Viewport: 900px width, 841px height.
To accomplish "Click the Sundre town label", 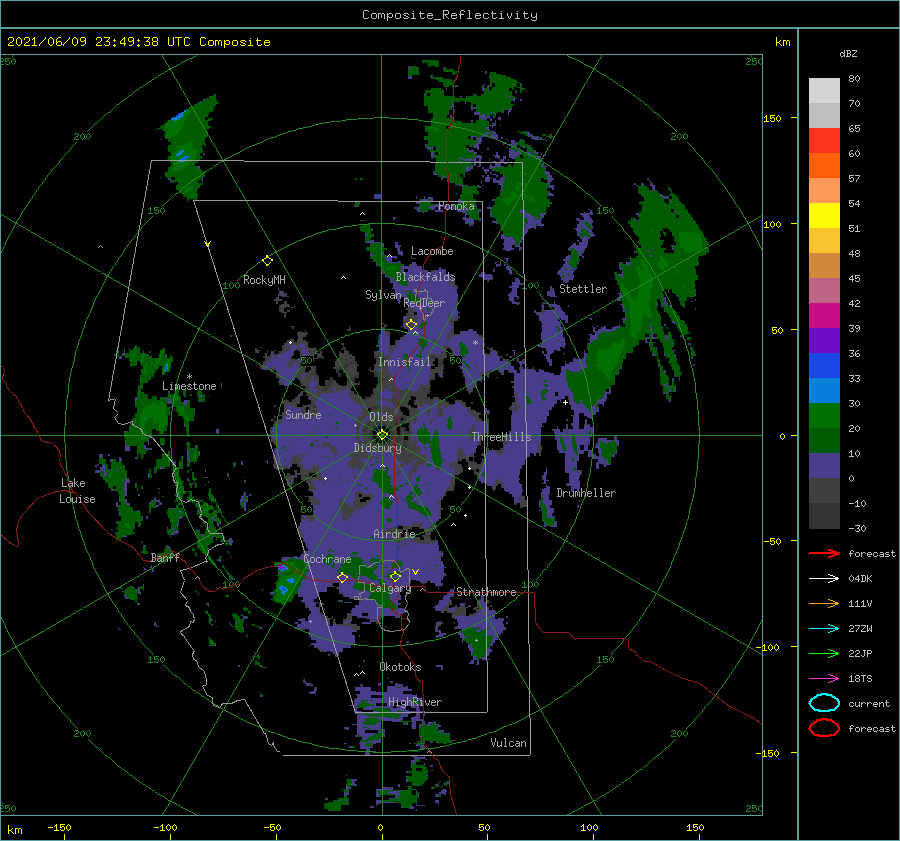I will [x=304, y=415].
